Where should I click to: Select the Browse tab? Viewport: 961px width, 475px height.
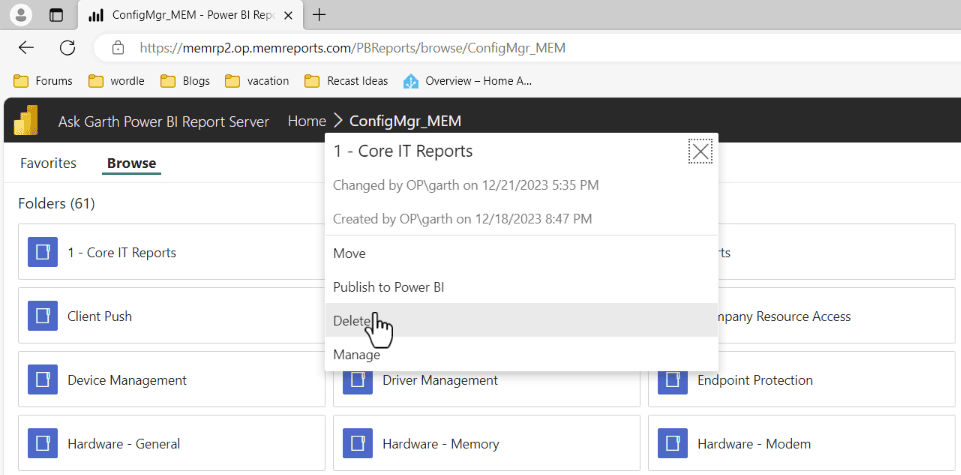131,163
